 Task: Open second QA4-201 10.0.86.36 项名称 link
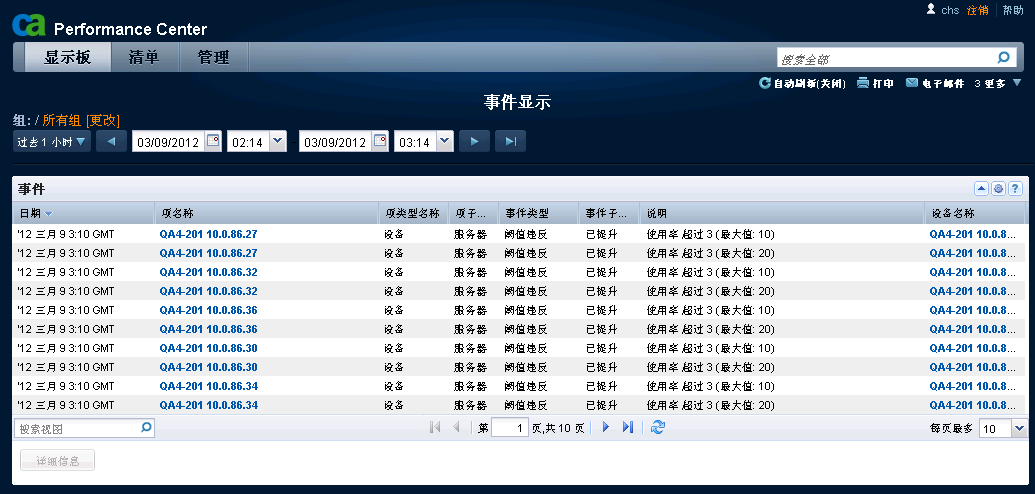209,329
